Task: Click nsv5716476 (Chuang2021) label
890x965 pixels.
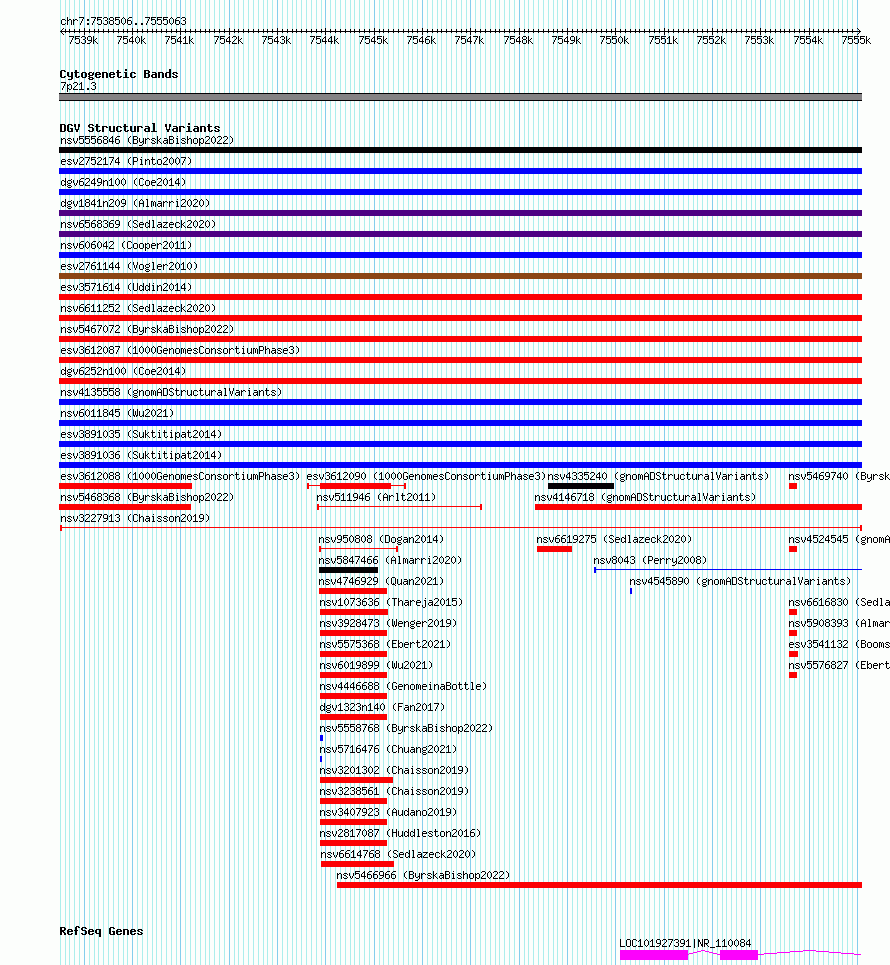Action: (x=388, y=749)
